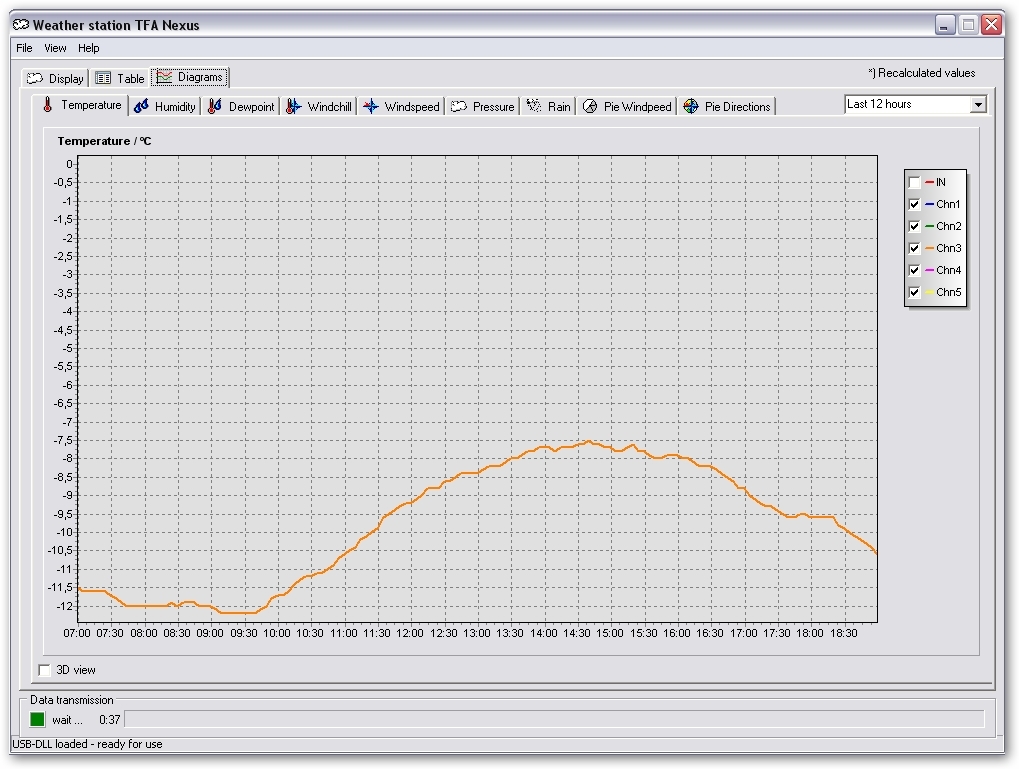Image resolution: width=1019 pixels, height=769 pixels.
Task: Click the data transmission progress bar
Action: pyautogui.click(x=553, y=719)
